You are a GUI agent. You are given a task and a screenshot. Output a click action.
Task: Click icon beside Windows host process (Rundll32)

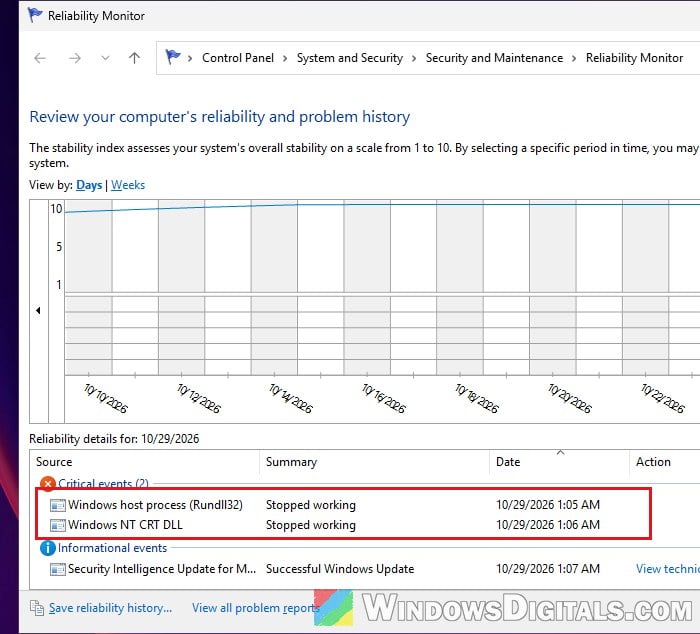[x=58, y=505]
